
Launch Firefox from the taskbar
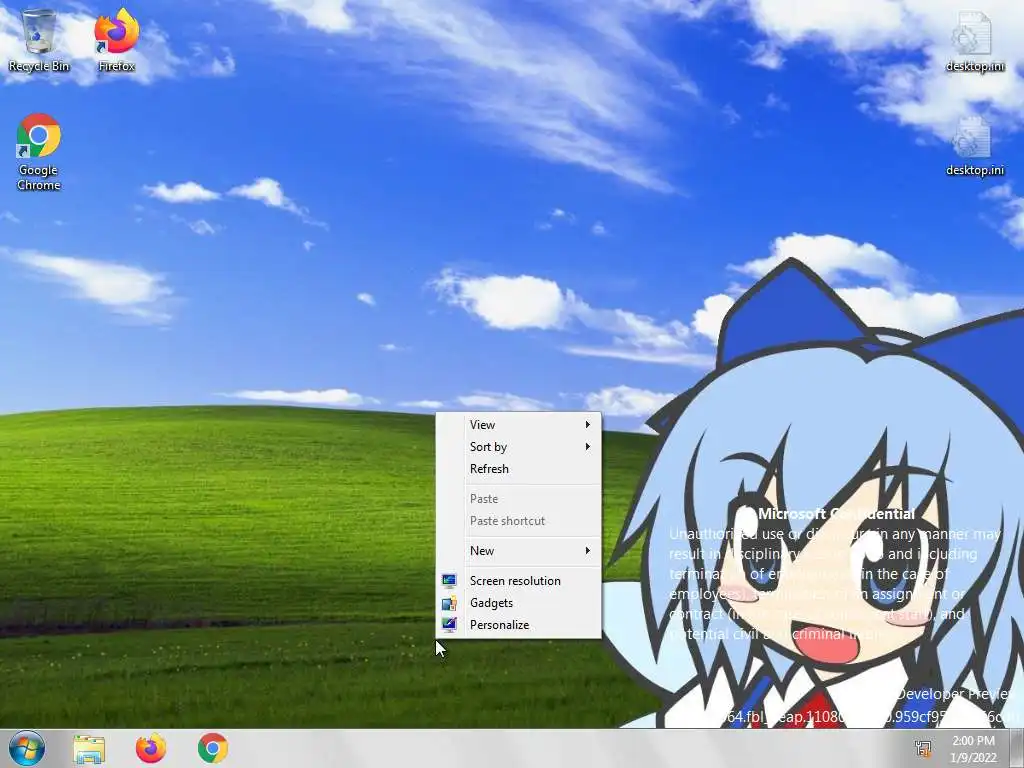[x=151, y=748]
